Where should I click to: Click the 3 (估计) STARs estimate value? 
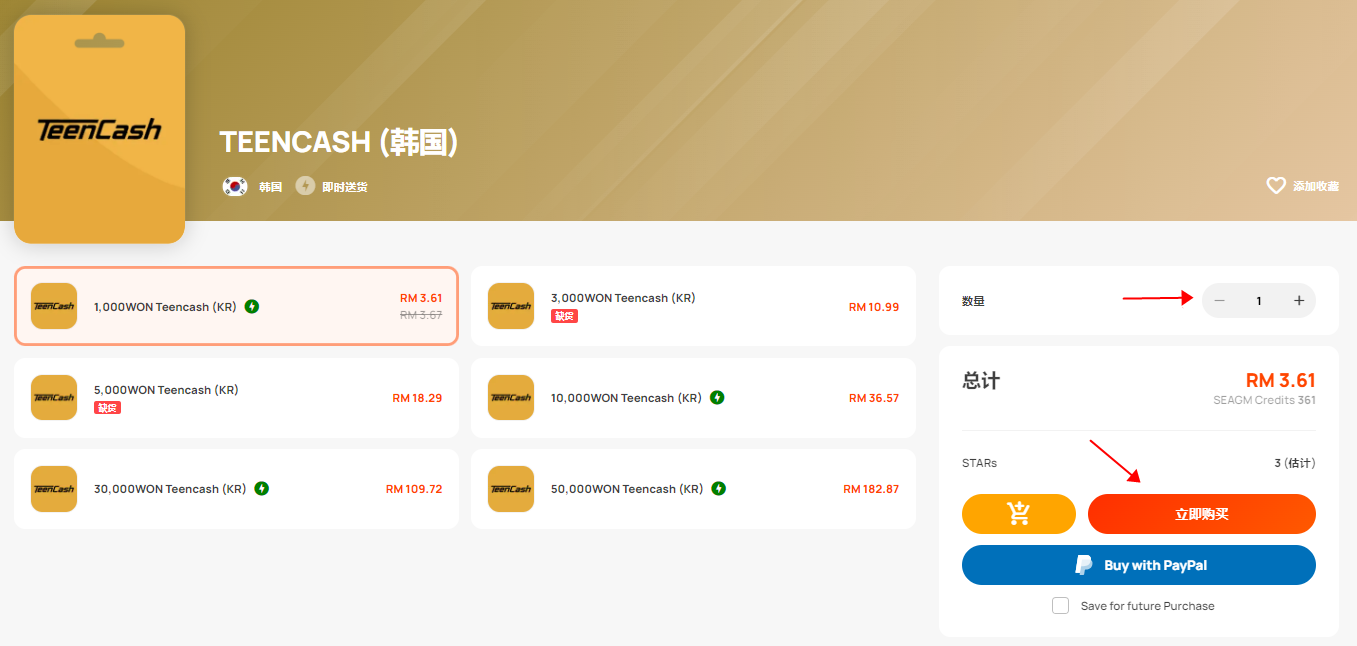coord(1295,463)
